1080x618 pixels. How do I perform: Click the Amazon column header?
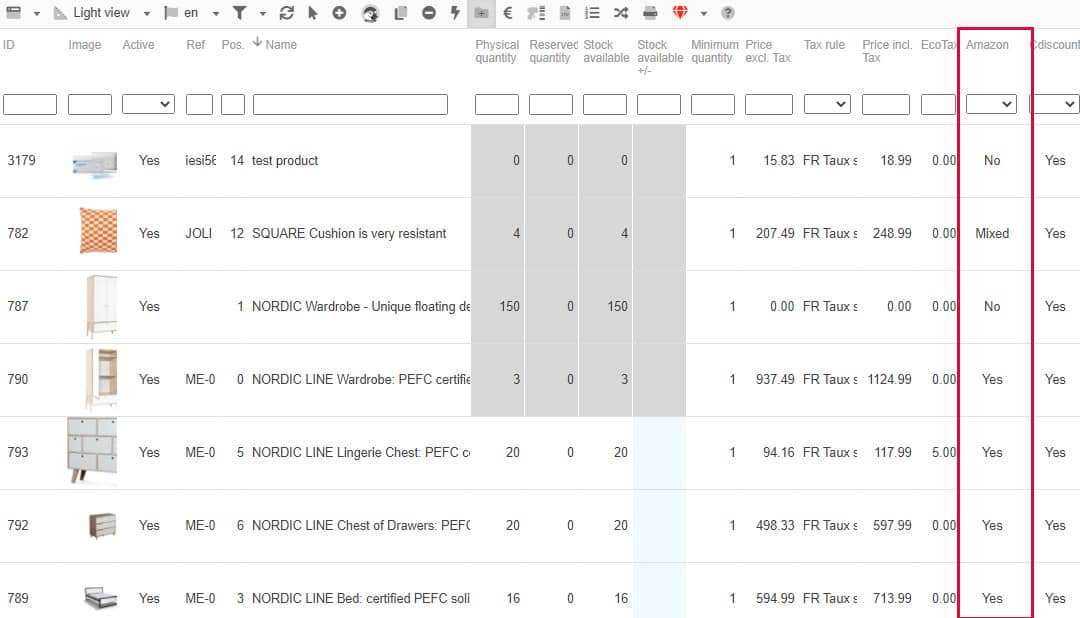987,45
